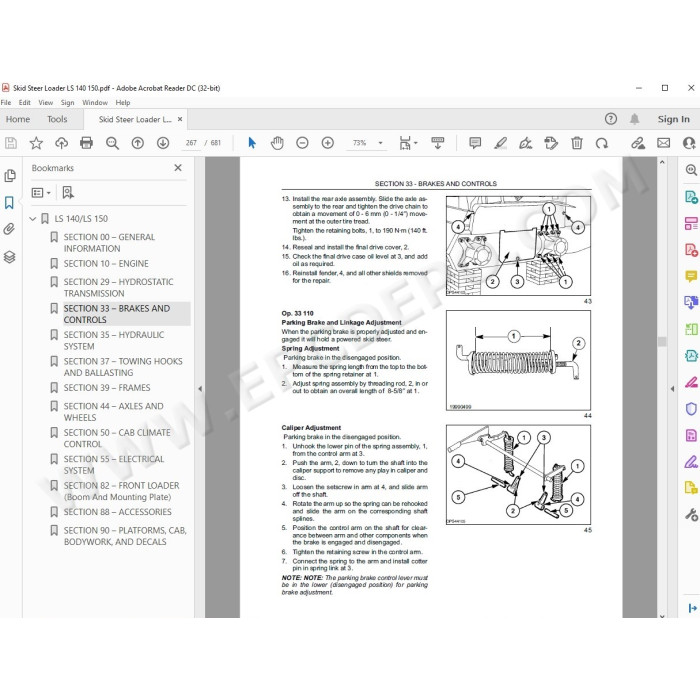Choose the Selection arrow tool
Viewport: 700px width, 700px height.
pyautogui.click(x=252, y=143)
